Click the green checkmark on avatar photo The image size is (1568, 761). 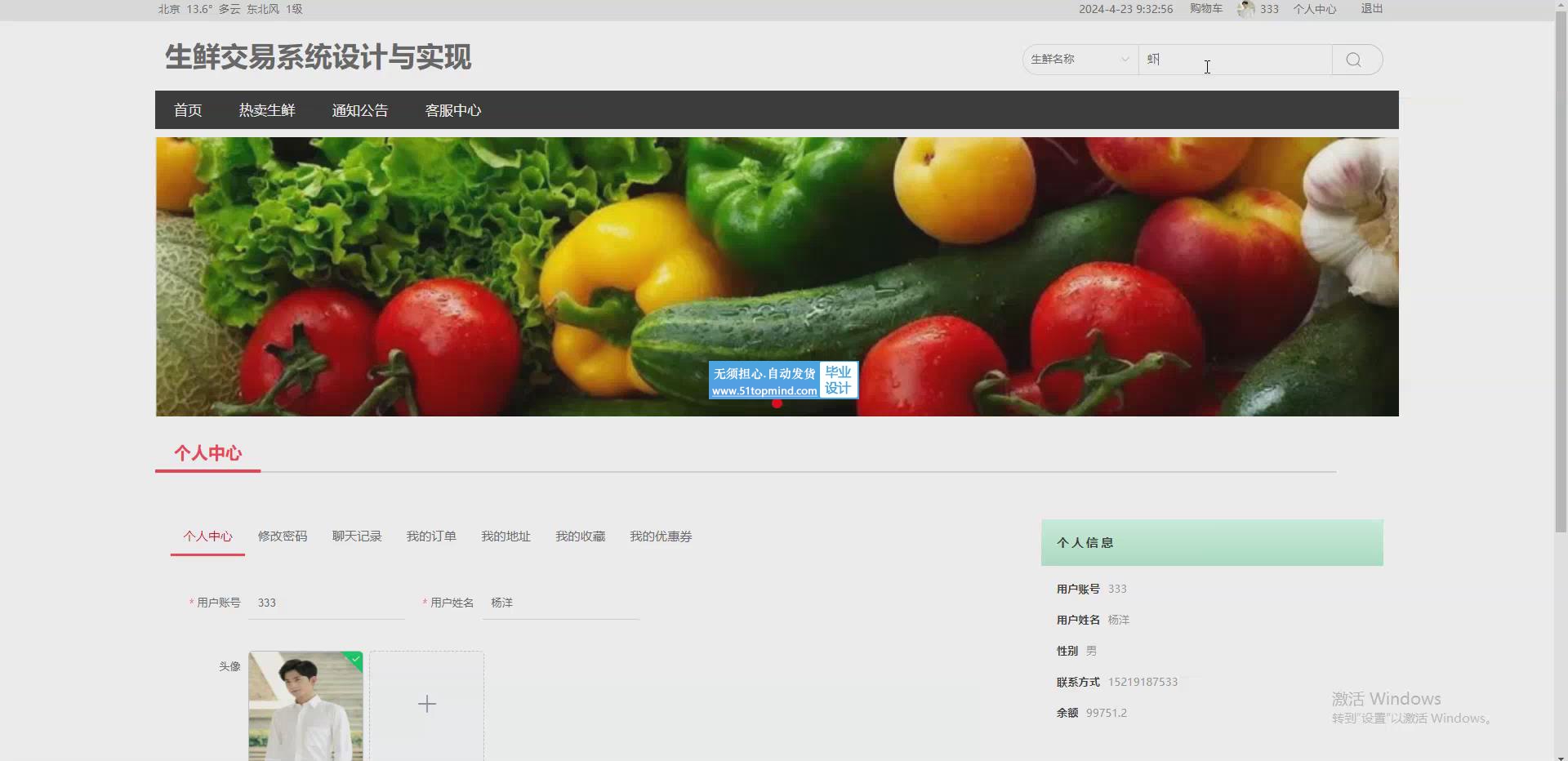click(355, 658)
